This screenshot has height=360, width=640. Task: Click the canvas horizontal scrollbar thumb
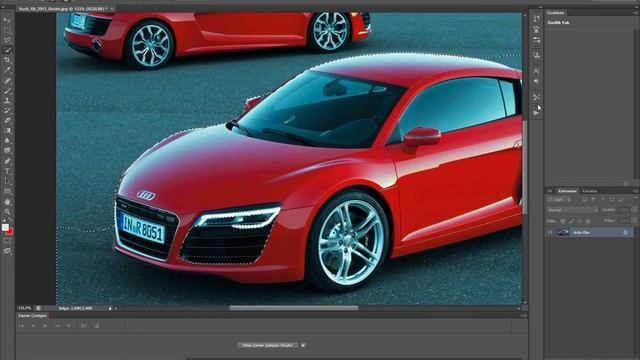[293, 308]
